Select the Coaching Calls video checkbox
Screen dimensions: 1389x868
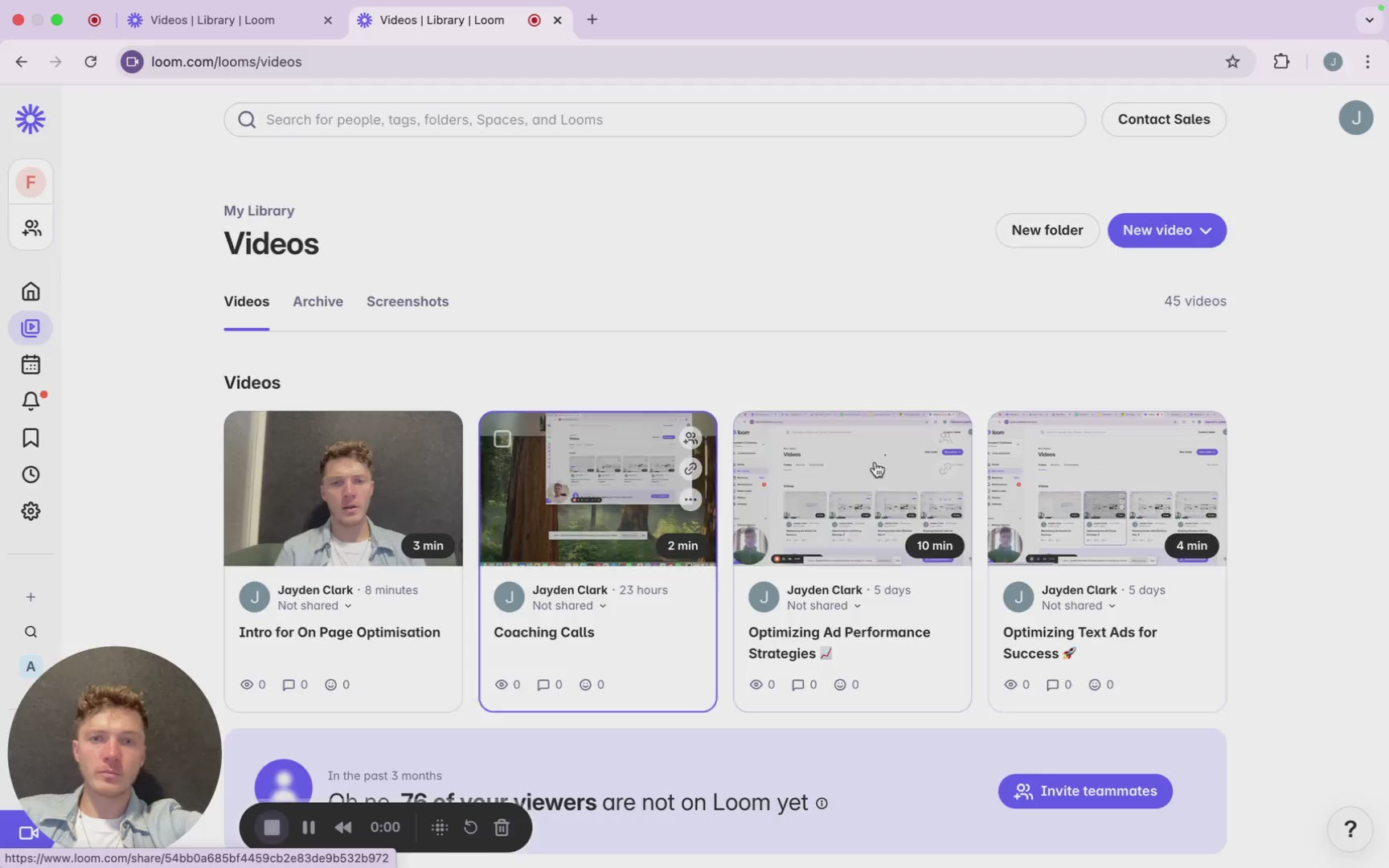coord(502,439)
